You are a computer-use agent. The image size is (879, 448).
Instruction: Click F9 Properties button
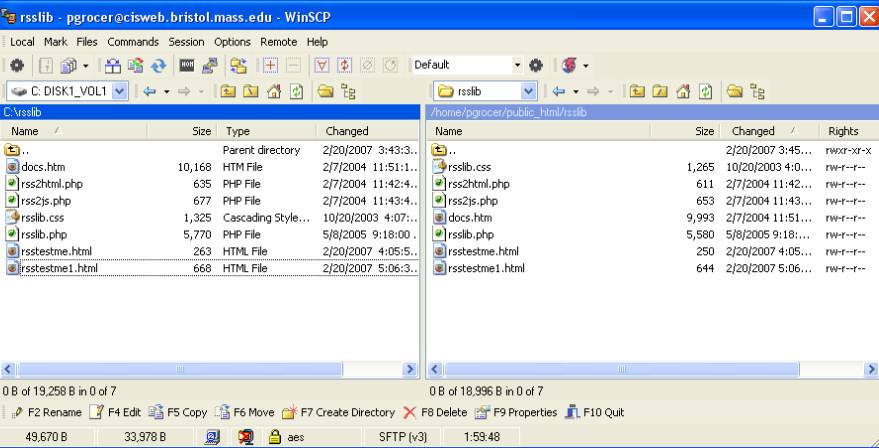pyautogui.click(x=516, y=413)
